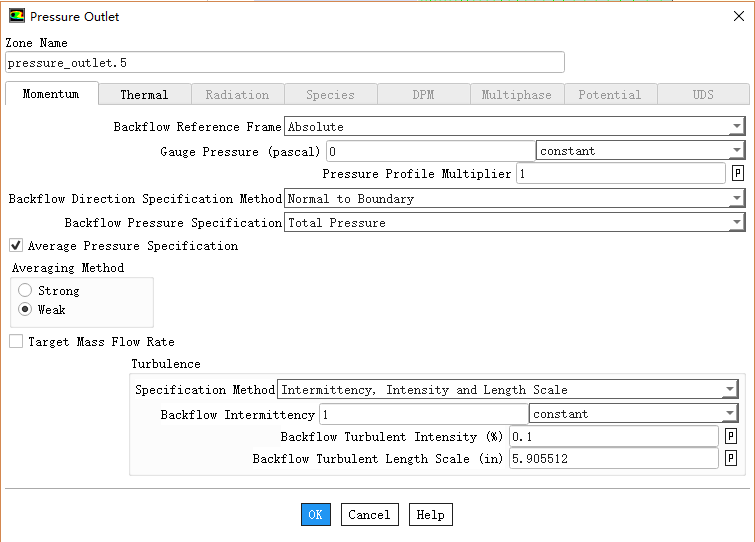
Task: Enable the Target Mass Flow Rate checkbox
Action: click(x=16, y=342)
